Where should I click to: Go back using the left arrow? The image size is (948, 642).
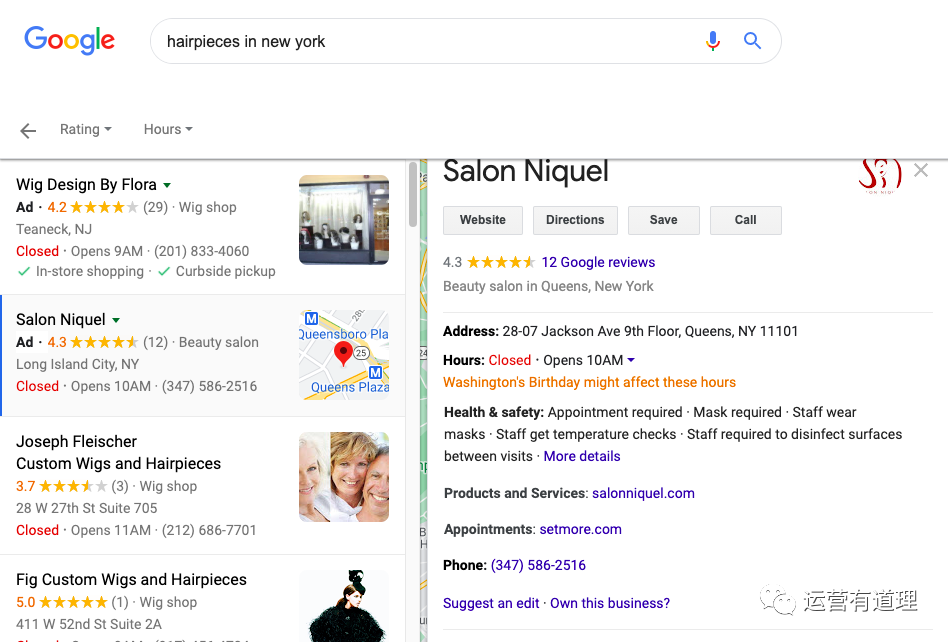pyautogui.click(x=28, y=130)
